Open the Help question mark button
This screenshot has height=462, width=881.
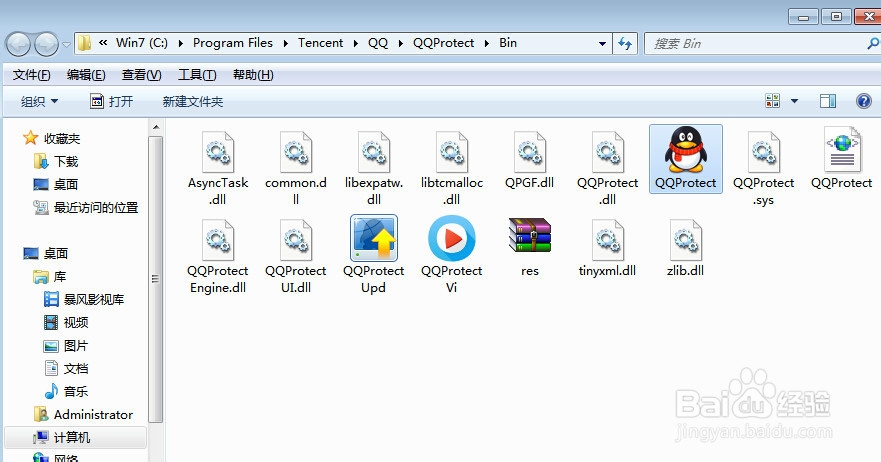tap(864, 101)
